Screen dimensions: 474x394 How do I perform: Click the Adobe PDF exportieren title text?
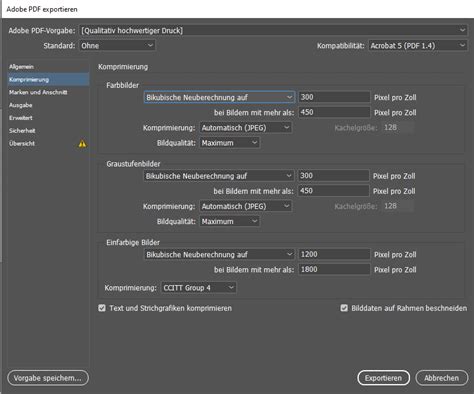coord(42,9)
